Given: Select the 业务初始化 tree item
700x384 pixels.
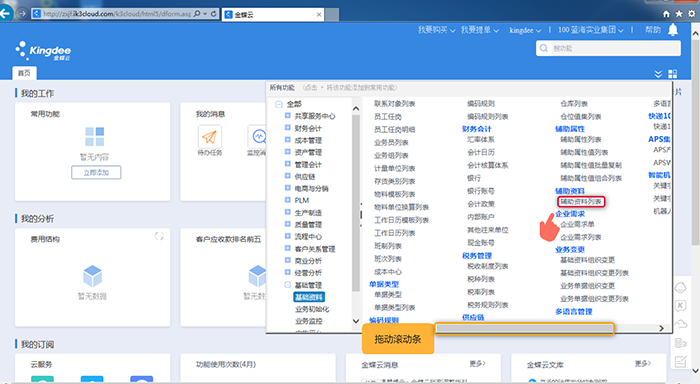Looking at the screenshot, I should click(x=312, y=309).
